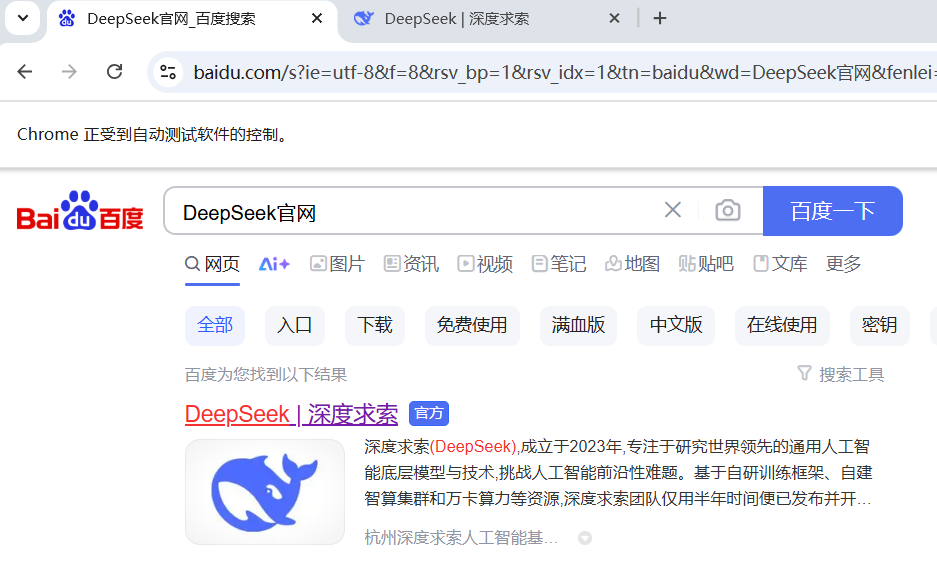Open the Ai+ search mode
The width and height of the screenshot is (937, 561).
[274, 263]
